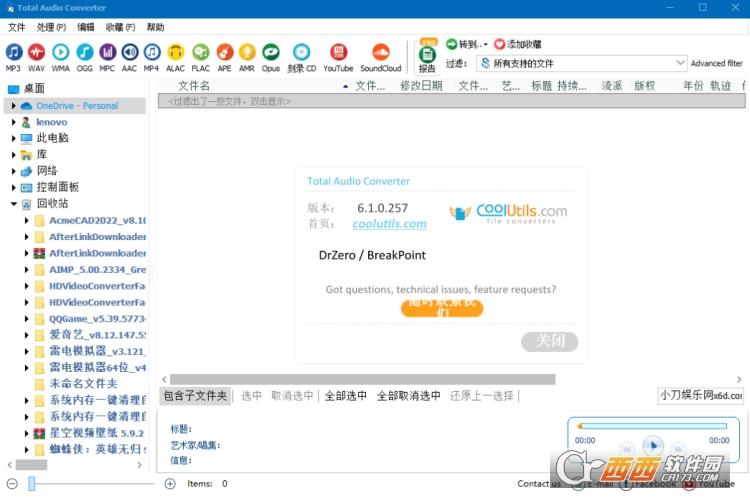Click the 报告 report icon
The image size is (750, 498).
(427, 56)
